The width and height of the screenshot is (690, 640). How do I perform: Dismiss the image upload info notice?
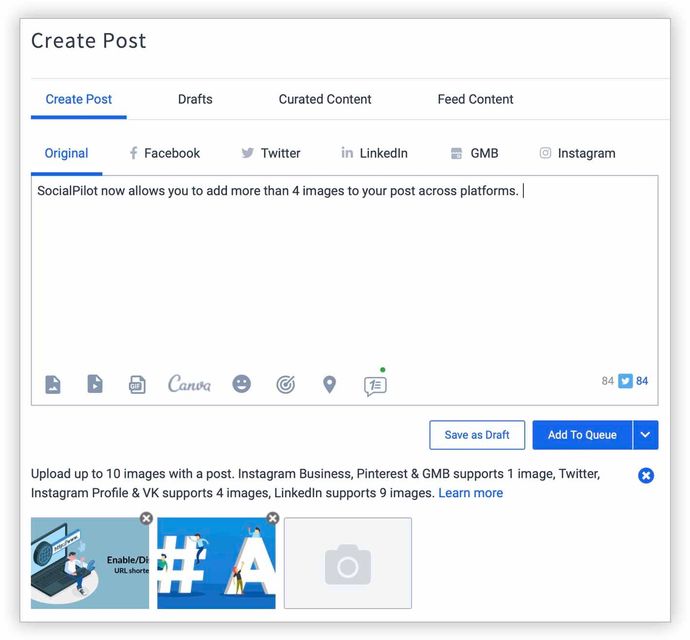point(646,475)
